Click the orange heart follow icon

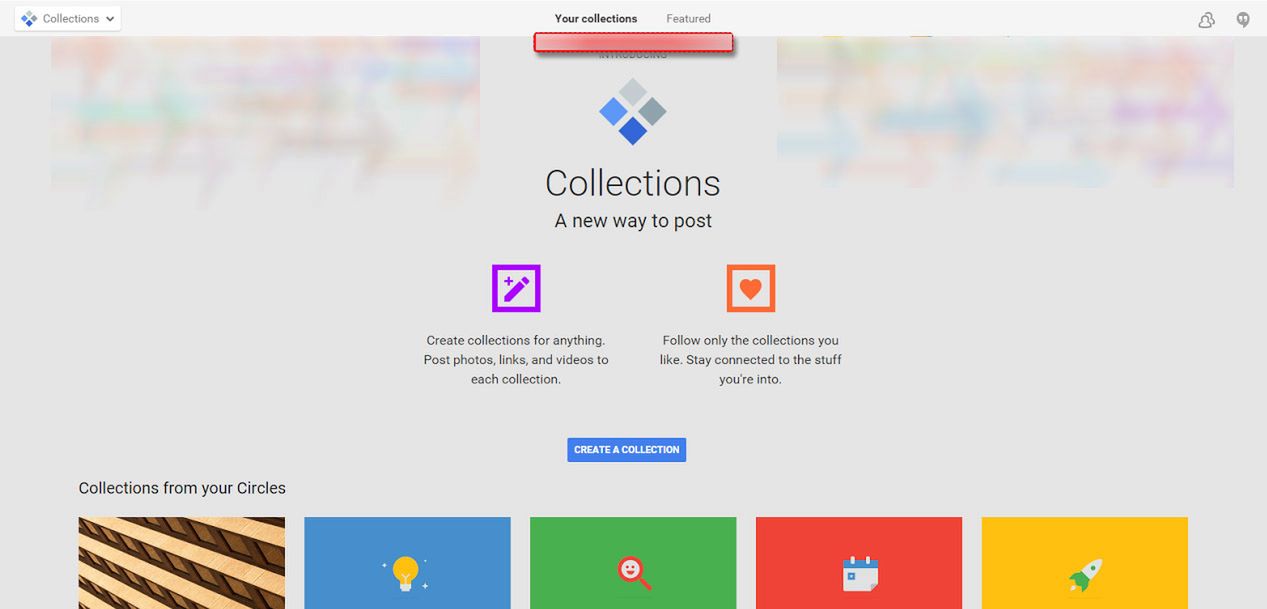751,288
